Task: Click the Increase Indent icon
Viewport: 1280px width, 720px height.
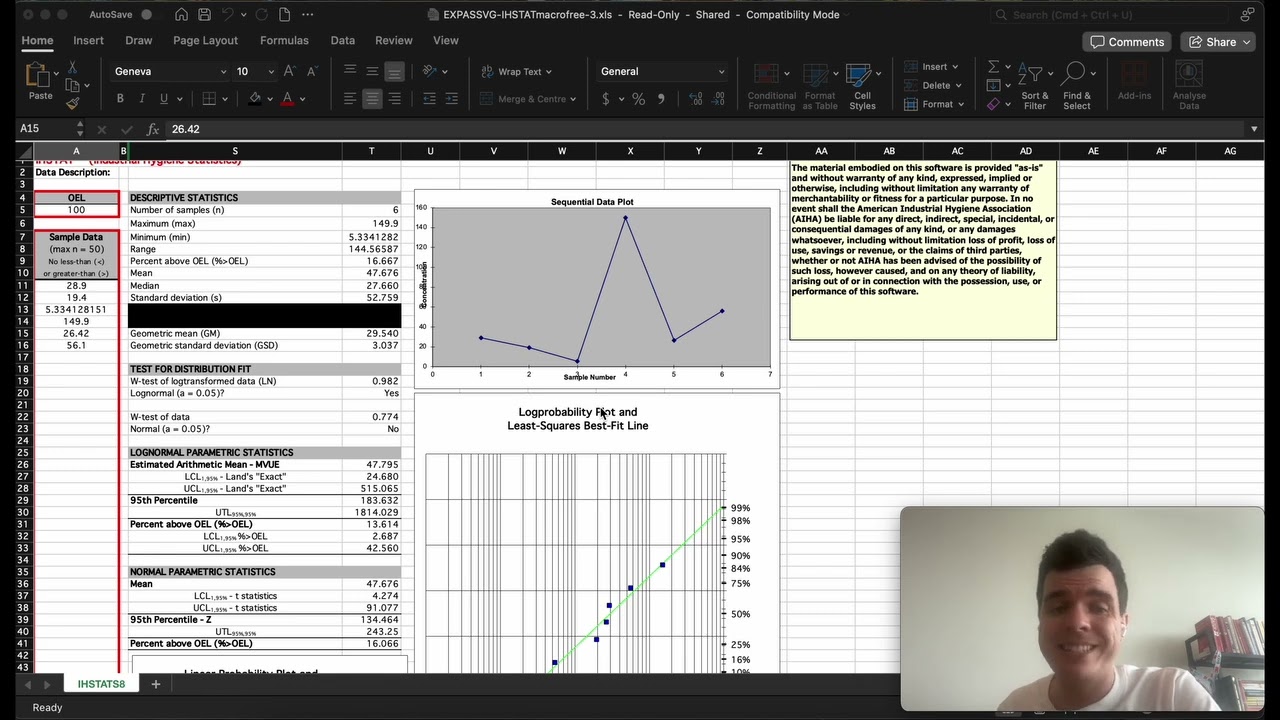Action: (452, 99)
